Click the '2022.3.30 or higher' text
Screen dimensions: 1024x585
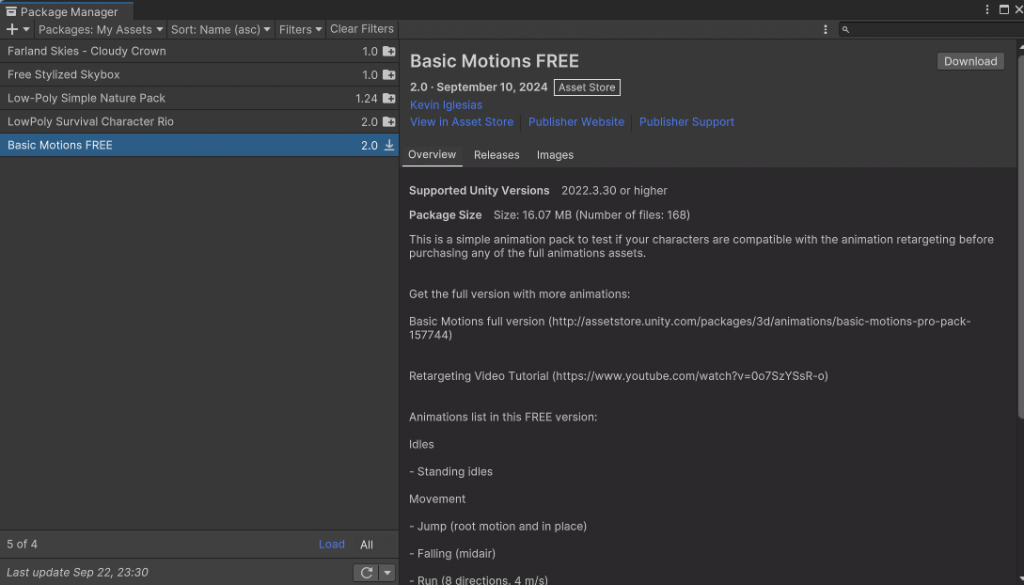[615, 191]
